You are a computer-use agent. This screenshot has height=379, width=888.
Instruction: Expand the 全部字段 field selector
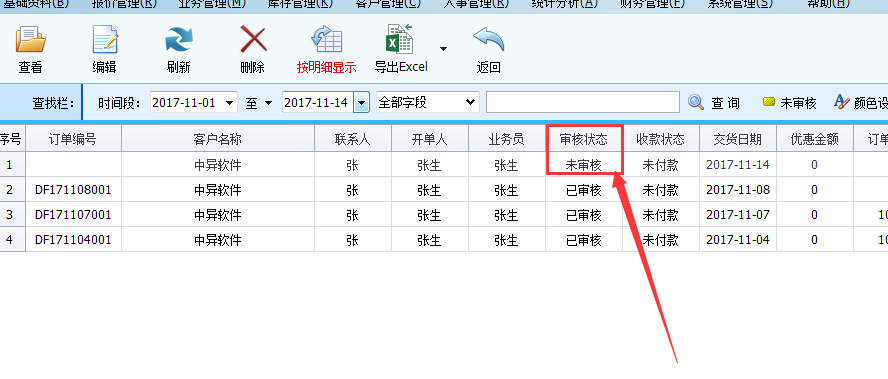(469, 103)
